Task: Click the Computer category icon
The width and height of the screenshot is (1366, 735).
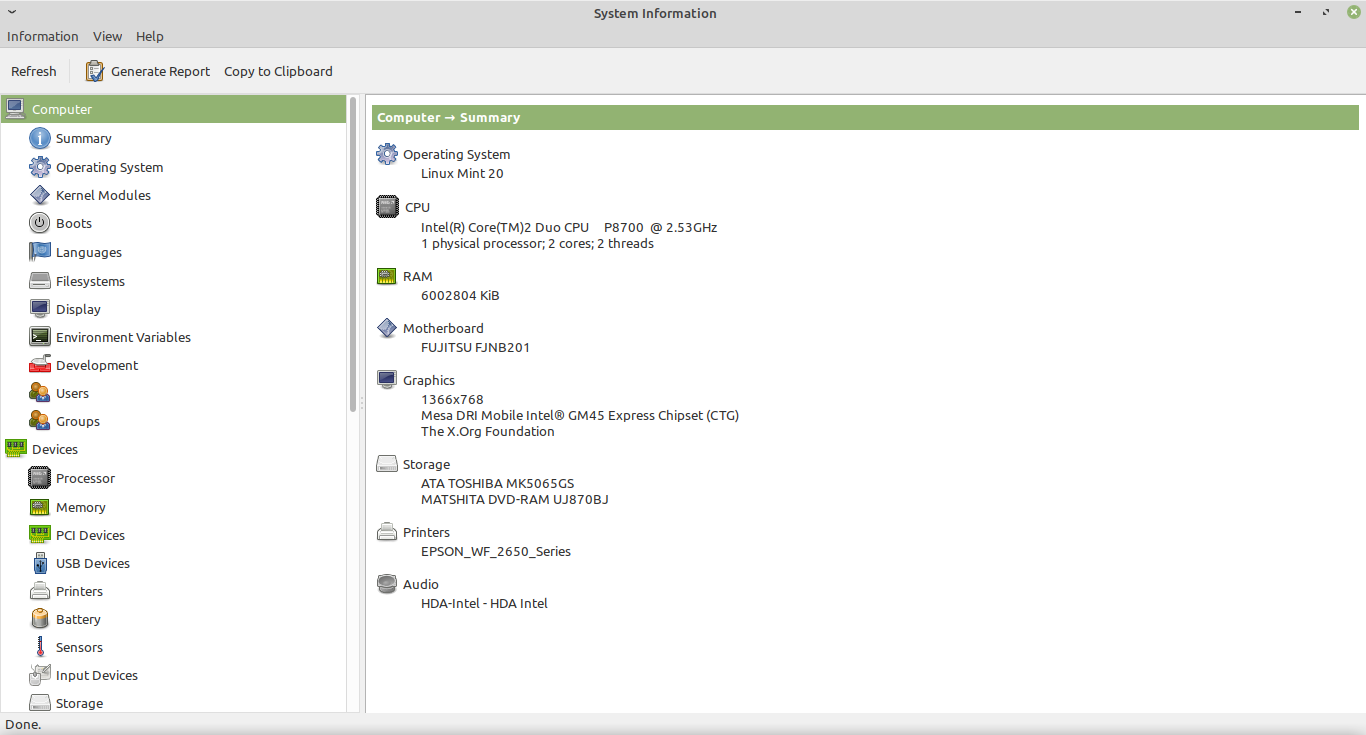Action: pyautogui.click(x=15, y=109)
